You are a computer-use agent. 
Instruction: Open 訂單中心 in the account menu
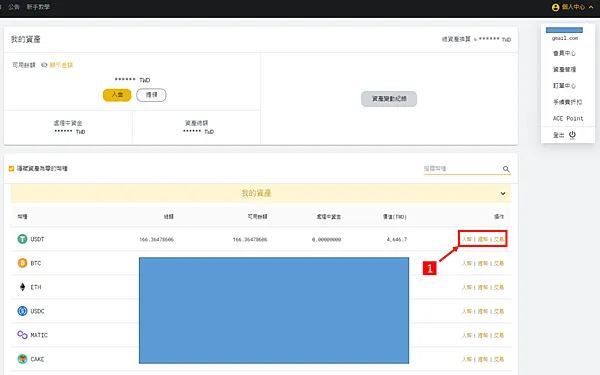pos(564,86)
